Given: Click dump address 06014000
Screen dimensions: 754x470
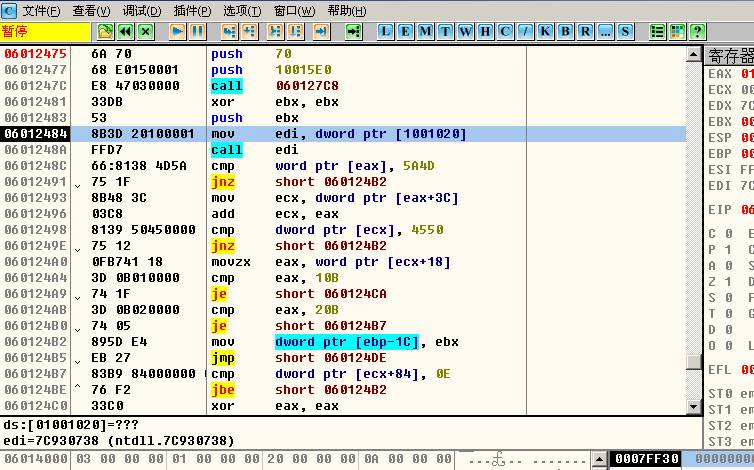Looking at the screenshot, I should tap(36, 459).
